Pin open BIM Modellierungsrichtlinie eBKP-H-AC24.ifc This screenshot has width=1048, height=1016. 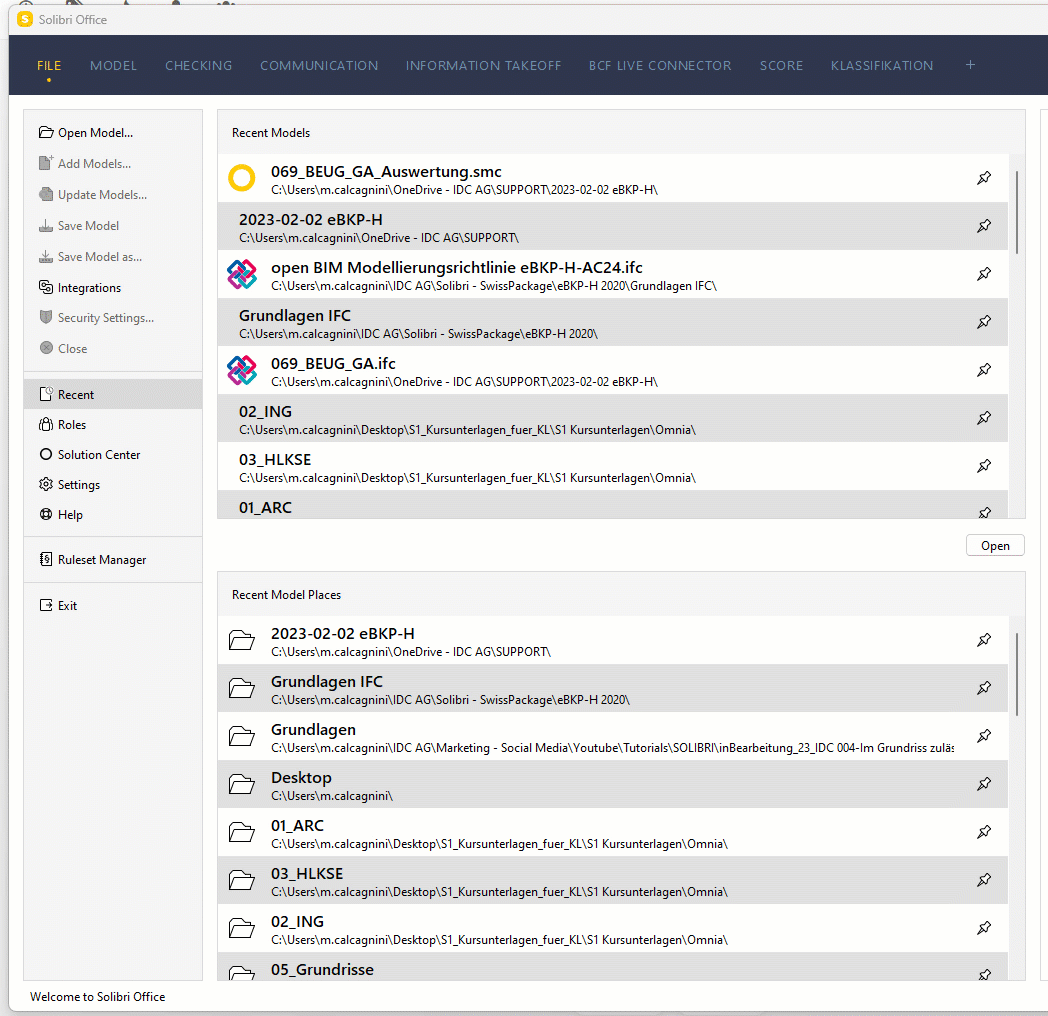click(x=984, y=274)
